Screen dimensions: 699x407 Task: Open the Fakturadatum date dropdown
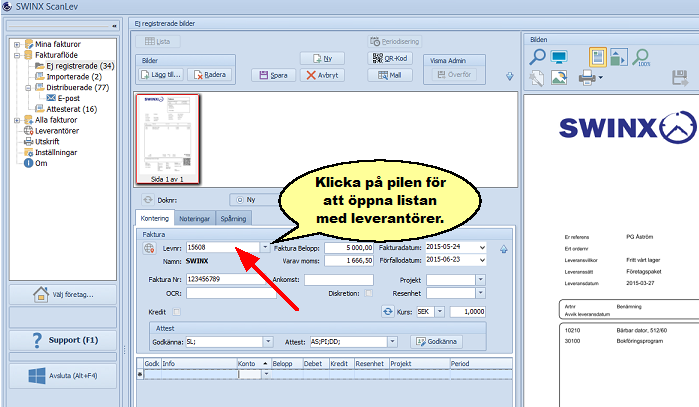pyautogui.click(x=482, y=247)
